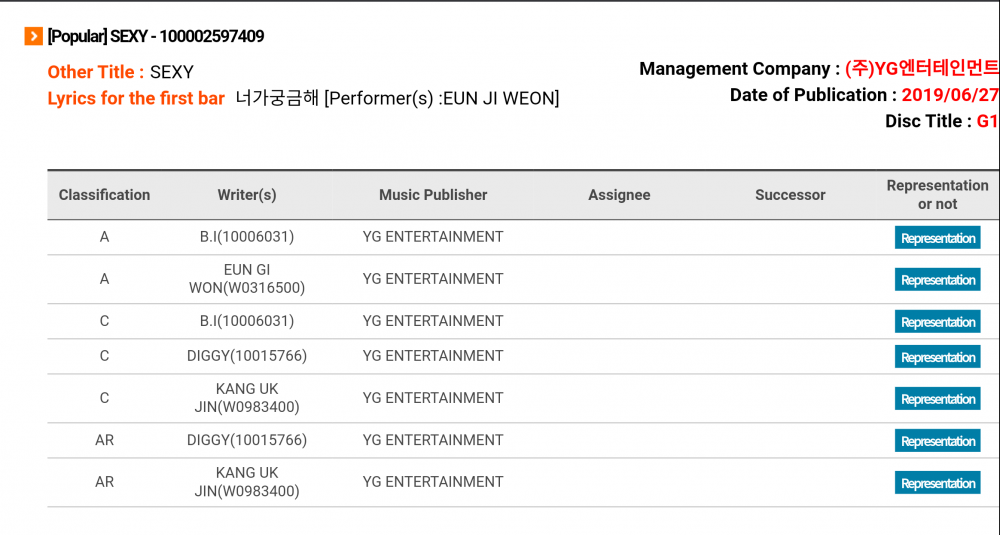Click writer B.I(10006031) in the first row
The height and width of the screenshot is (535, 1000).
pyautogui.click(x=247, y=237)
